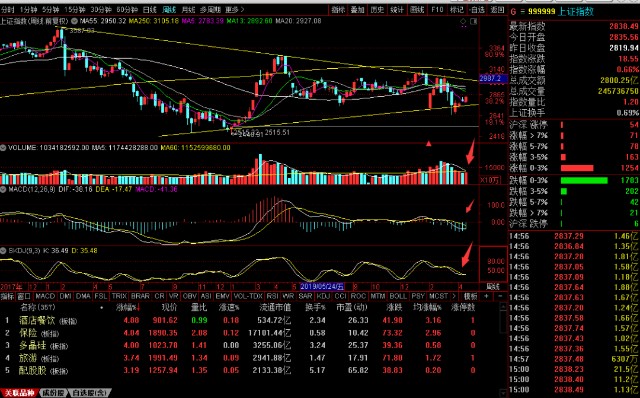
Task: Click window-layout icon at chart top-right
Action: click(473, 21)
